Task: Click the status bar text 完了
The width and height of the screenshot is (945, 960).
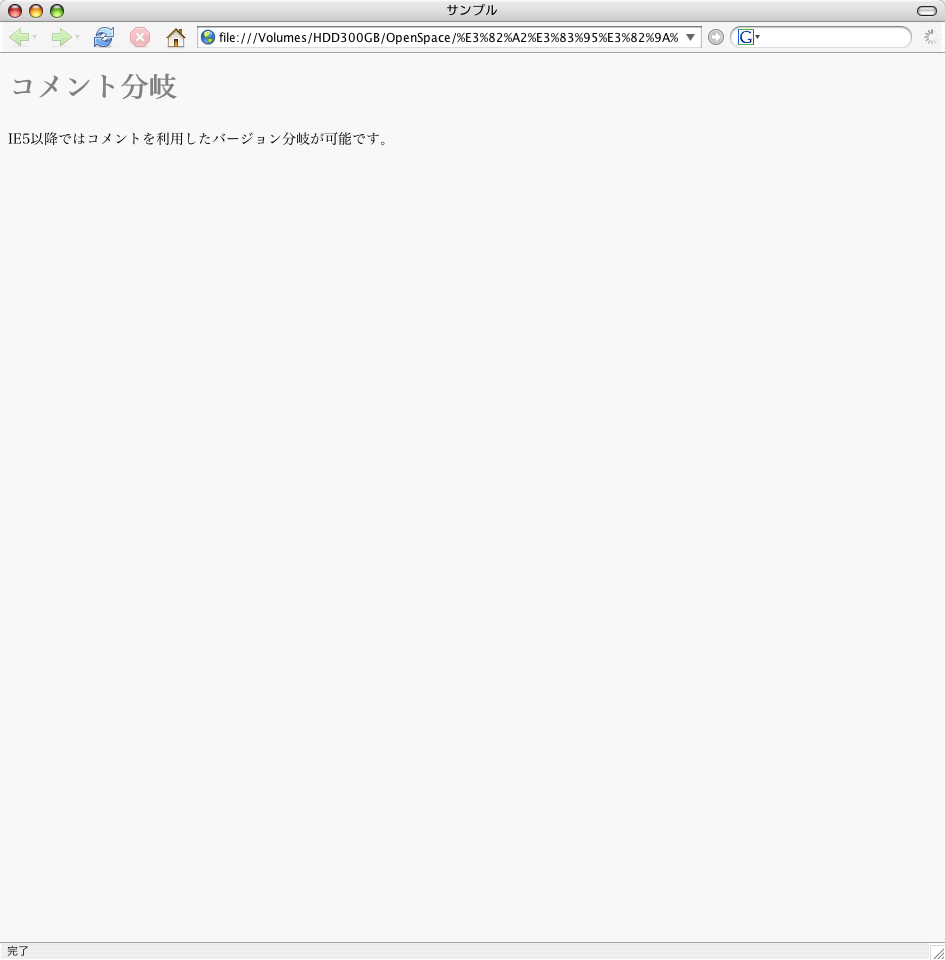Action: click(18, 951)
